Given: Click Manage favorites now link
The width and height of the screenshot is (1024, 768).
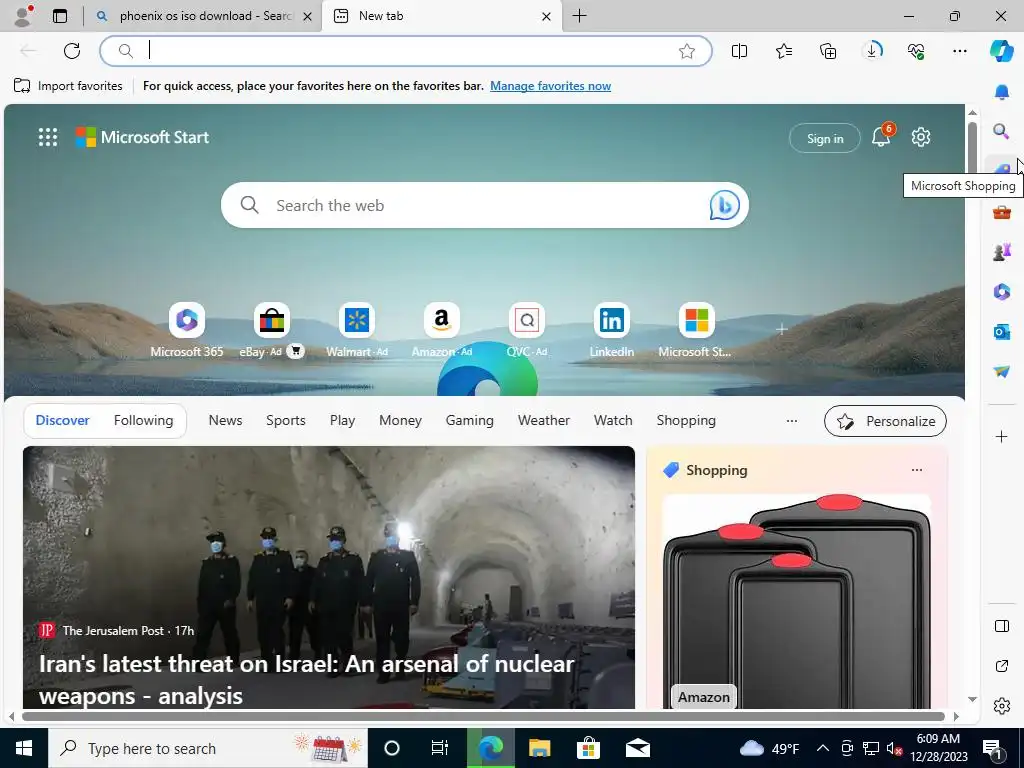Looking at the screenshot, I should 551,86.
